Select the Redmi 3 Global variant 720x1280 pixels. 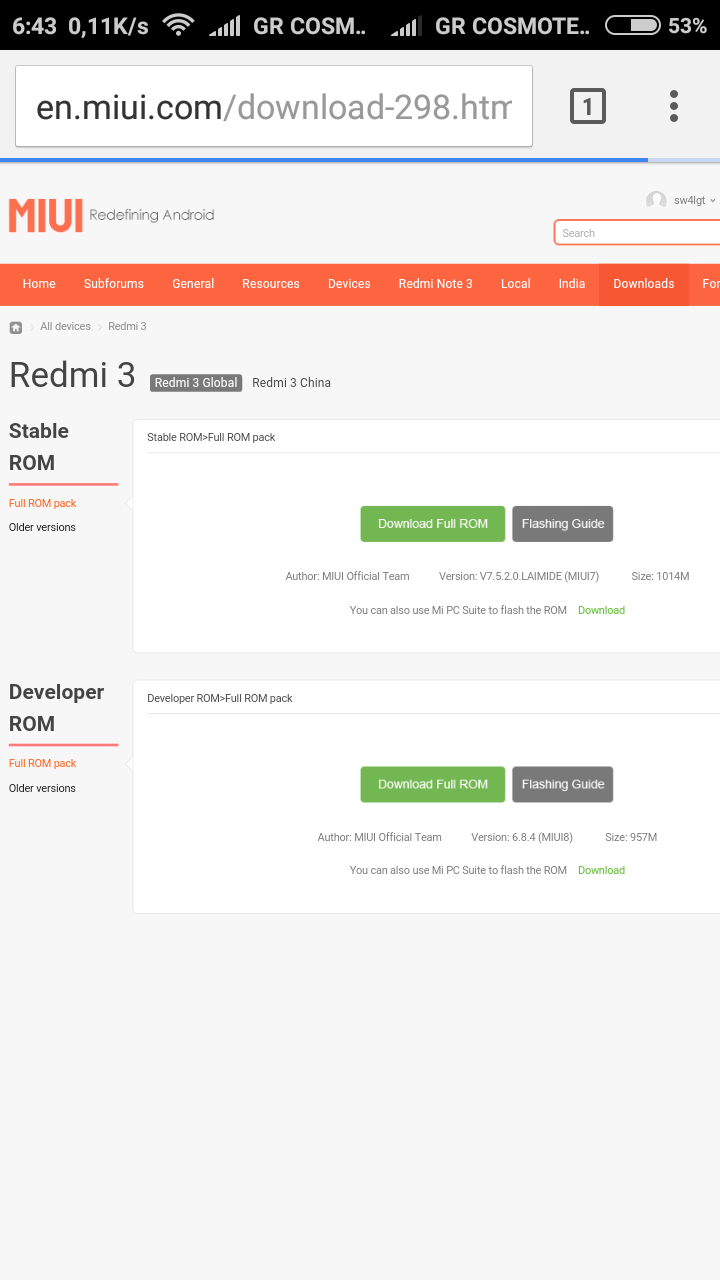coord(196,383)
